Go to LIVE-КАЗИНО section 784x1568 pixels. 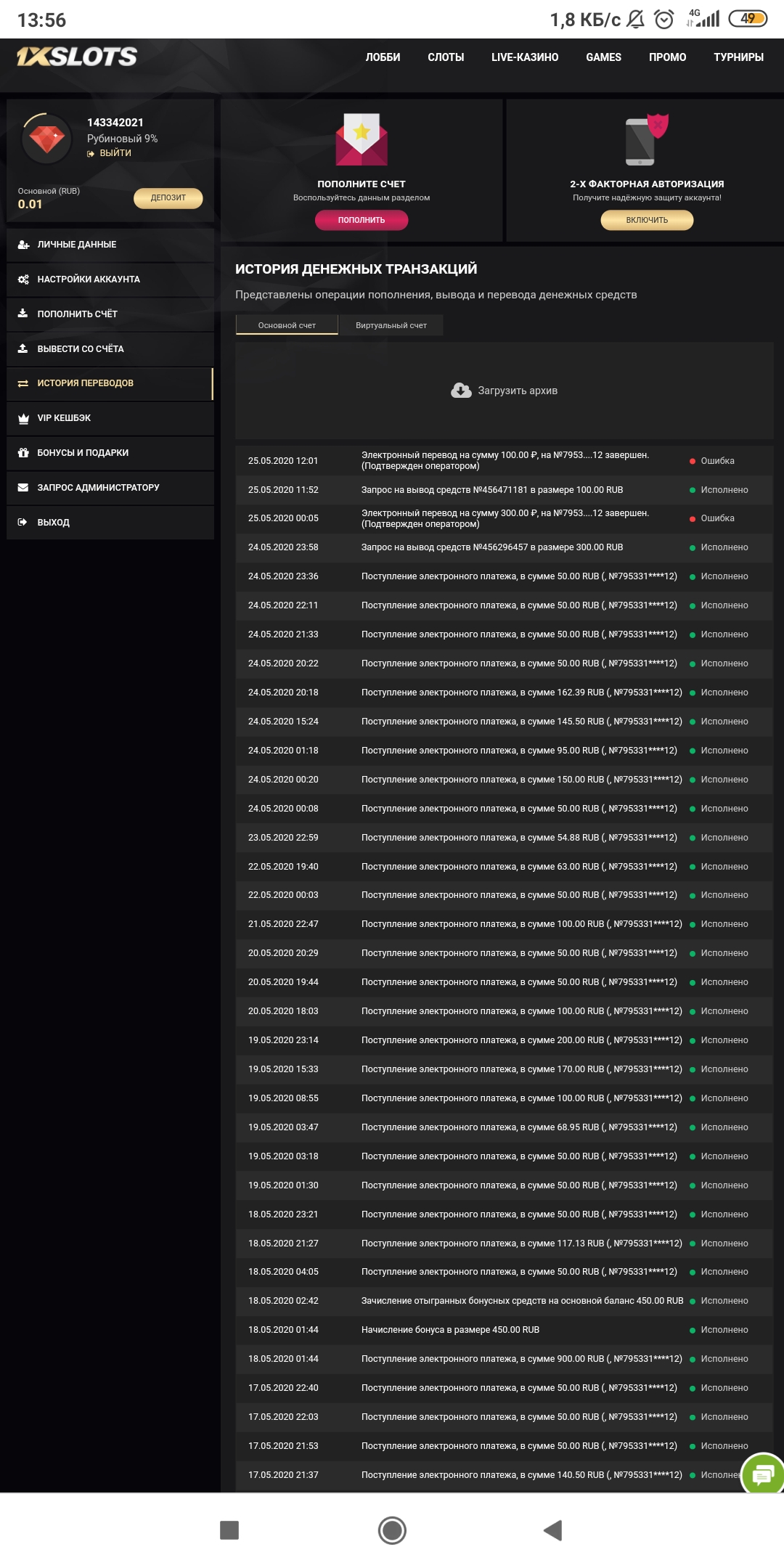pyautogui.click(x=525, y=57)
